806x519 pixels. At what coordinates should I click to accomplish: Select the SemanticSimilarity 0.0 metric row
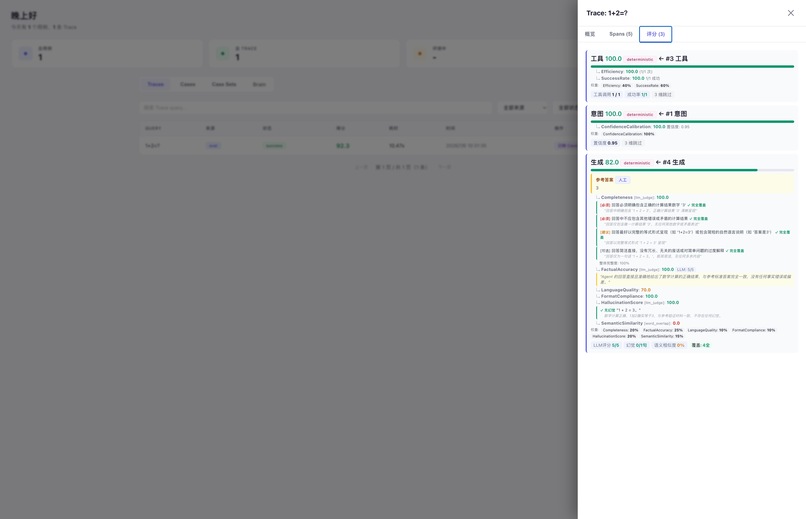coord(640,323)
